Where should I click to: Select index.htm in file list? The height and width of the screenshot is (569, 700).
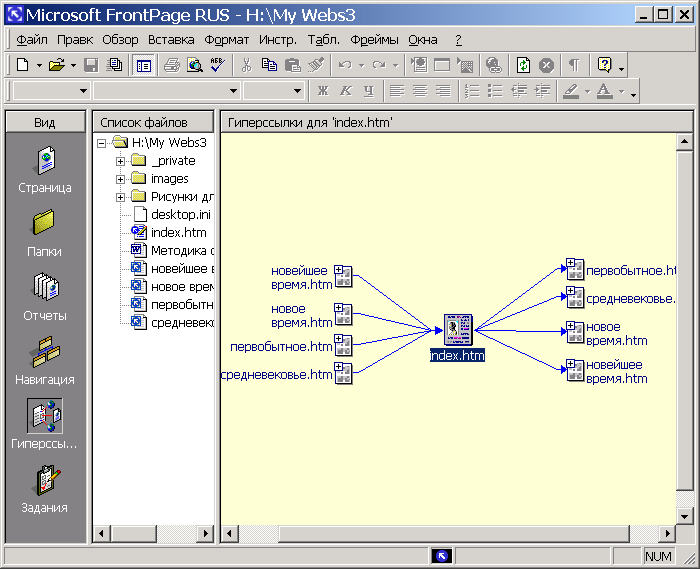(179, 233)
